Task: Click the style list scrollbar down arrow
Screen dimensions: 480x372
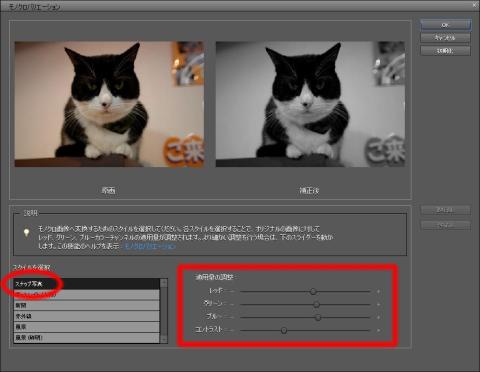Action: coord(164,339)
